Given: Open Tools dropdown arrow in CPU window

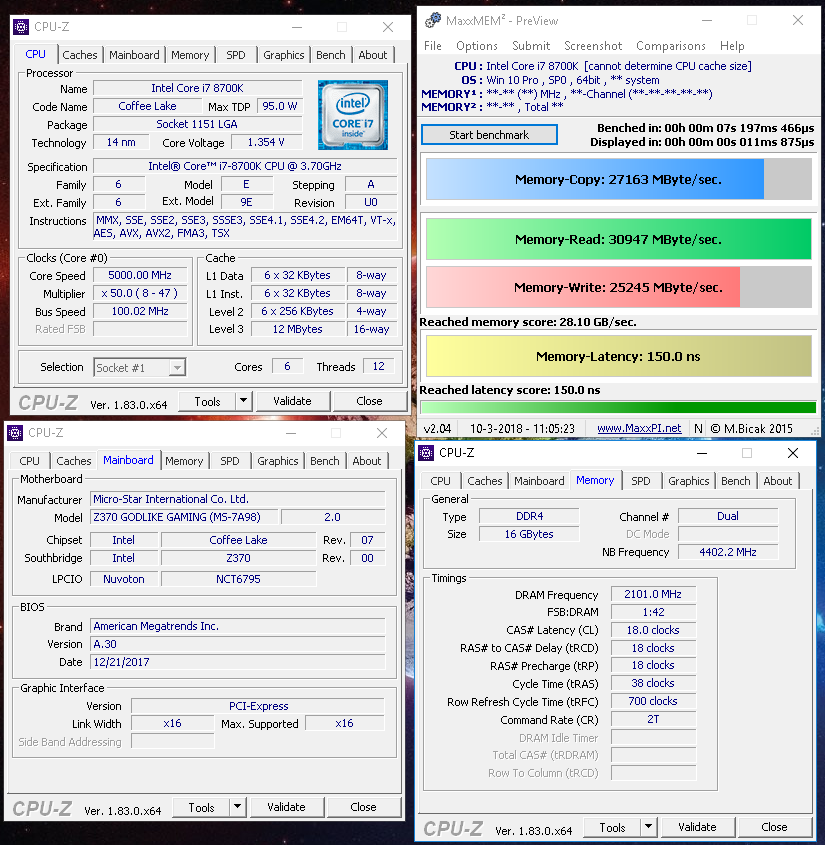Looking at the screenshot, I should 244,401.
